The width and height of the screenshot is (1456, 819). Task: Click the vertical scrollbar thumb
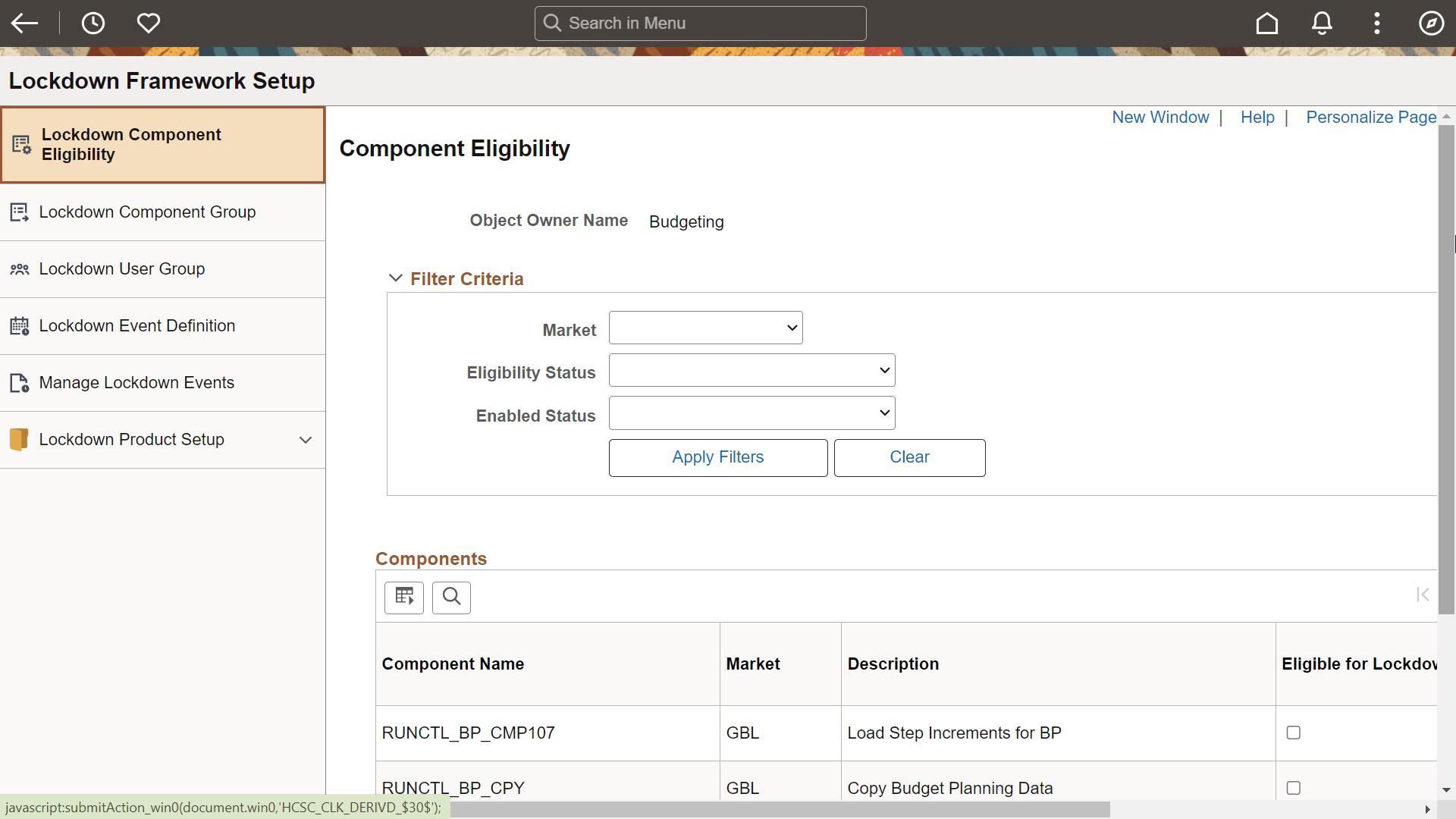tap(1447, 369)
